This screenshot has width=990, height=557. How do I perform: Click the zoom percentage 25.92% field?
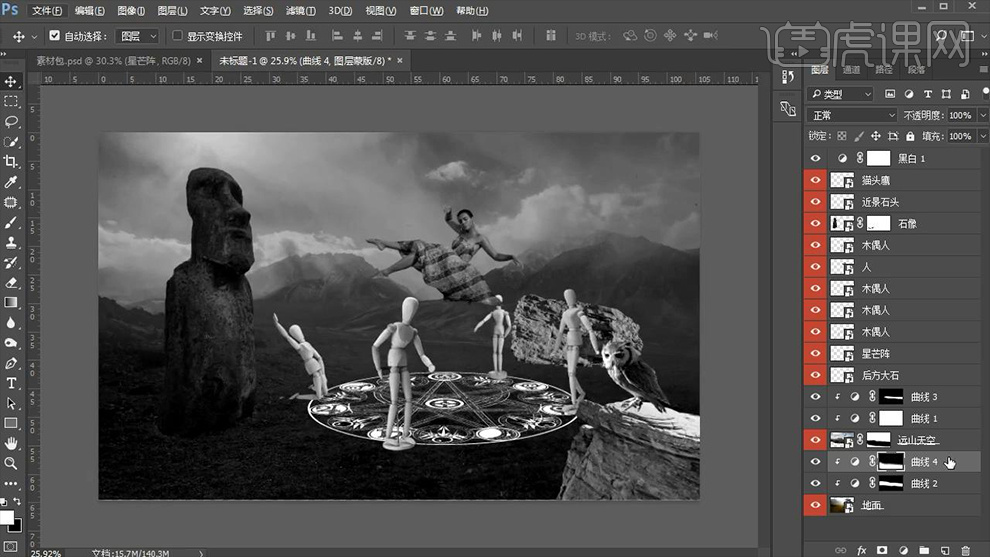click(46, 553)
